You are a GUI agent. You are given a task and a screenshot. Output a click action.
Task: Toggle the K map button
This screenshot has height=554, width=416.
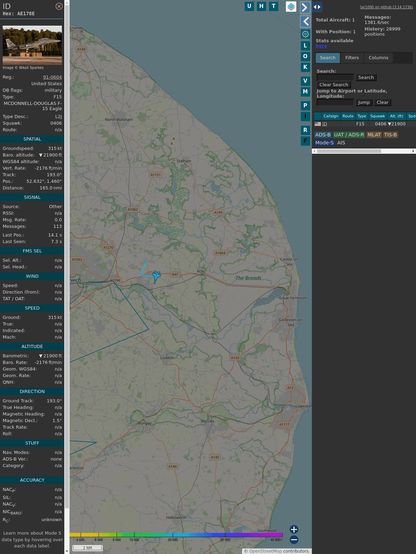click(x=305, y=67)
